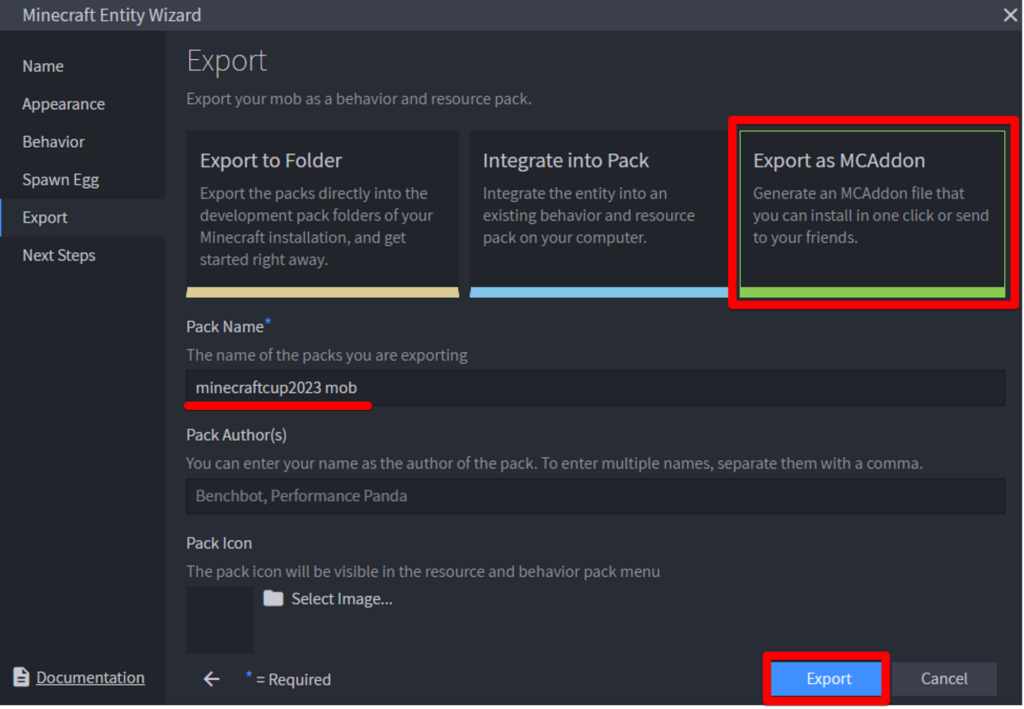Open the Spawn Egg step
Screen dimensions: 1024x709
pos(60,180)
